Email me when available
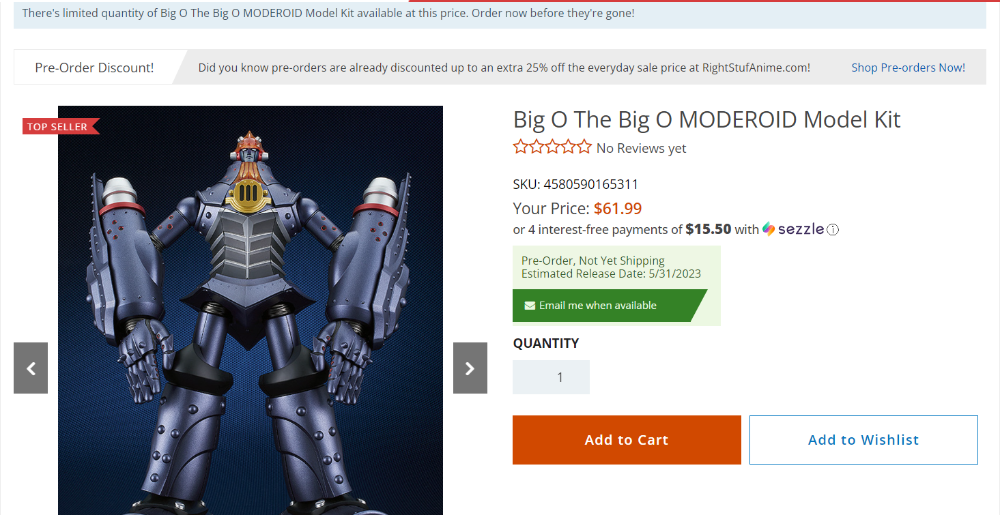Viewport: 1000px width, 515px height. click(610, 305)
